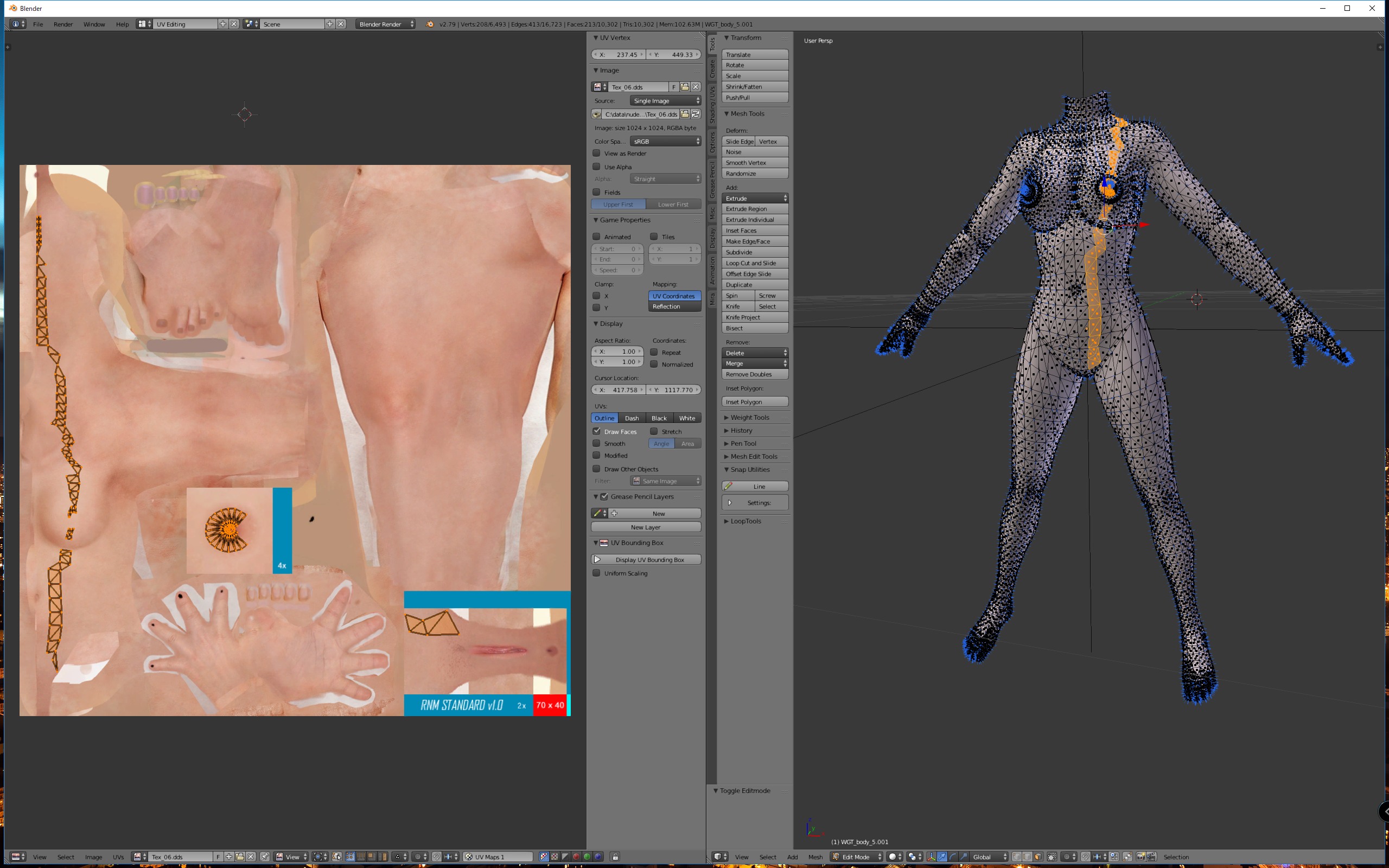Switch to Shading / UVs side tab

click(712, 105)
